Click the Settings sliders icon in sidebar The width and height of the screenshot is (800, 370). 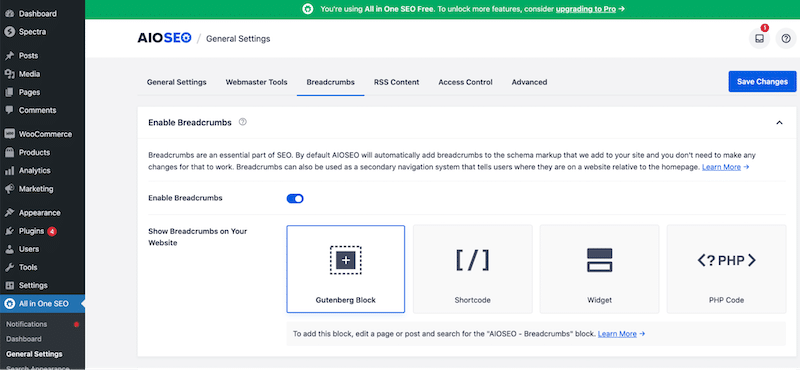click(x=9, y=285)
